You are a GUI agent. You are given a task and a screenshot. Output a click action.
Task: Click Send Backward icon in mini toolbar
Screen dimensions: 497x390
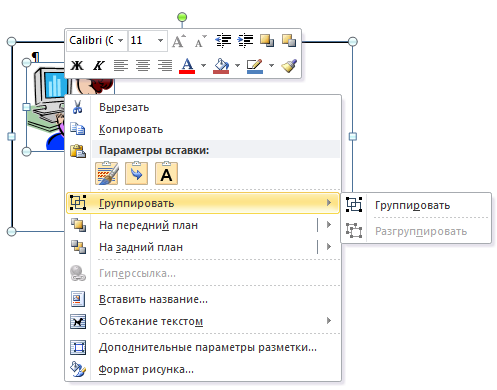tap(289, 41)
